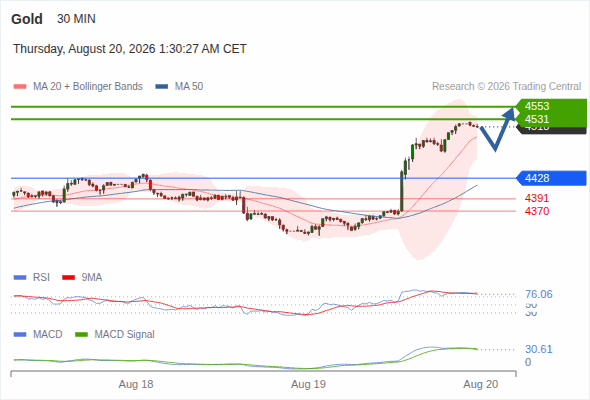The width and height of the screenshot is (590, 400).
Task: Click the pink MA 20 Bollinger legend swatch
Action: pyautogui.click(x=20, y=87)
